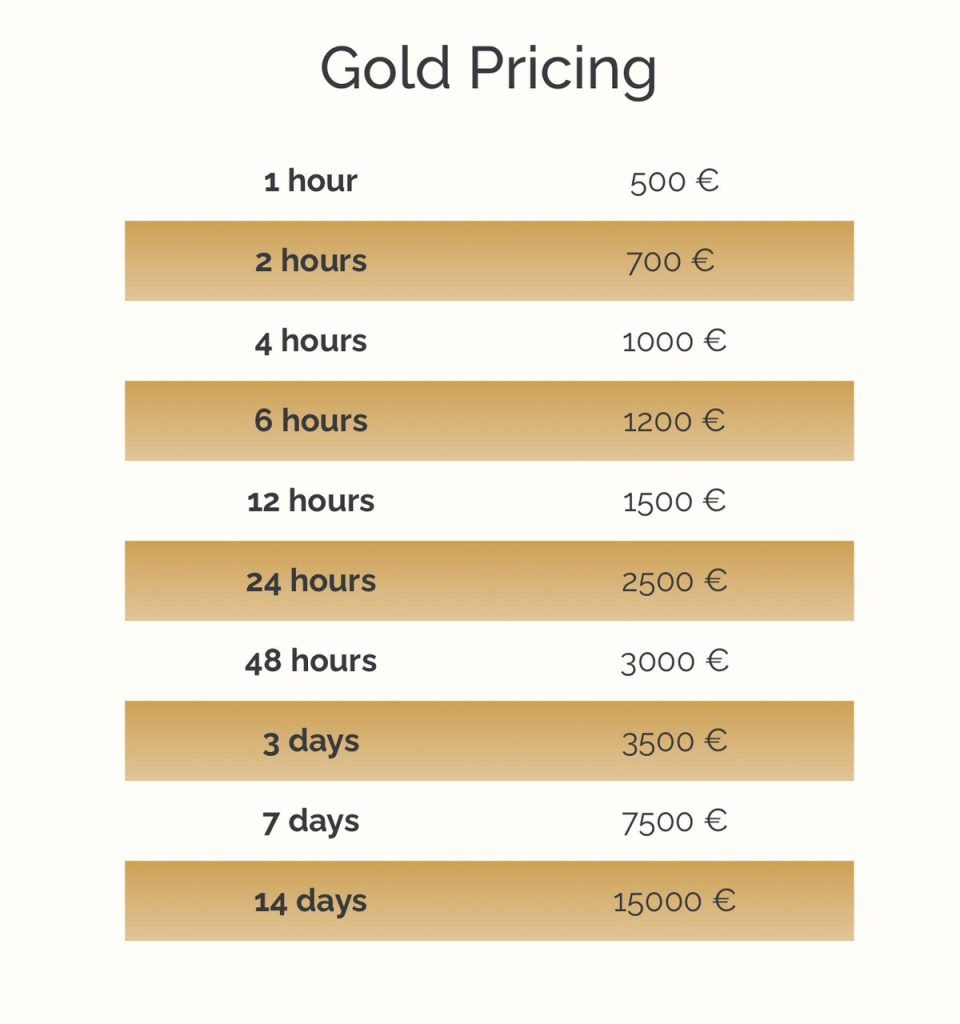
Task: Click the 1500 € price
Action: click(674, 502)
